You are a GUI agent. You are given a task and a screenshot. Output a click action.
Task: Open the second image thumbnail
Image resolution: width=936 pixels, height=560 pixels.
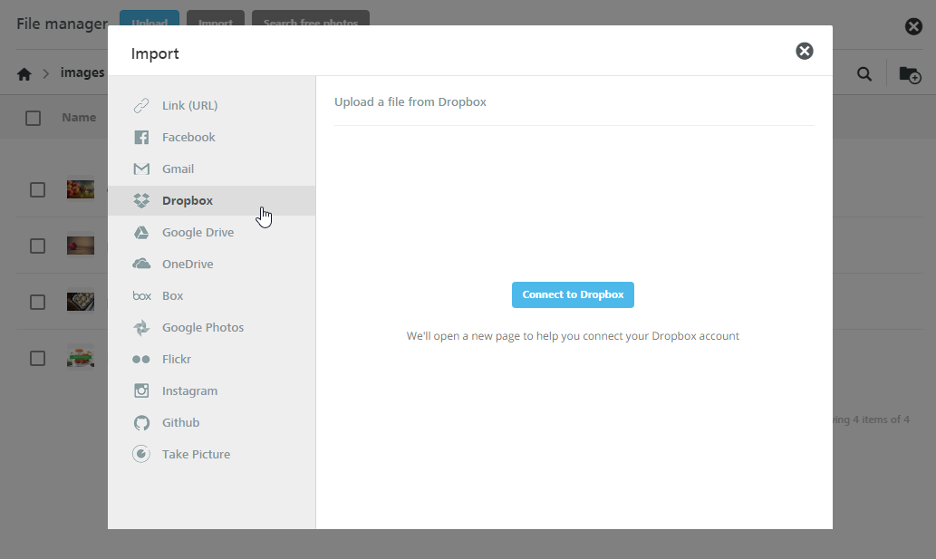pos(81,245)
